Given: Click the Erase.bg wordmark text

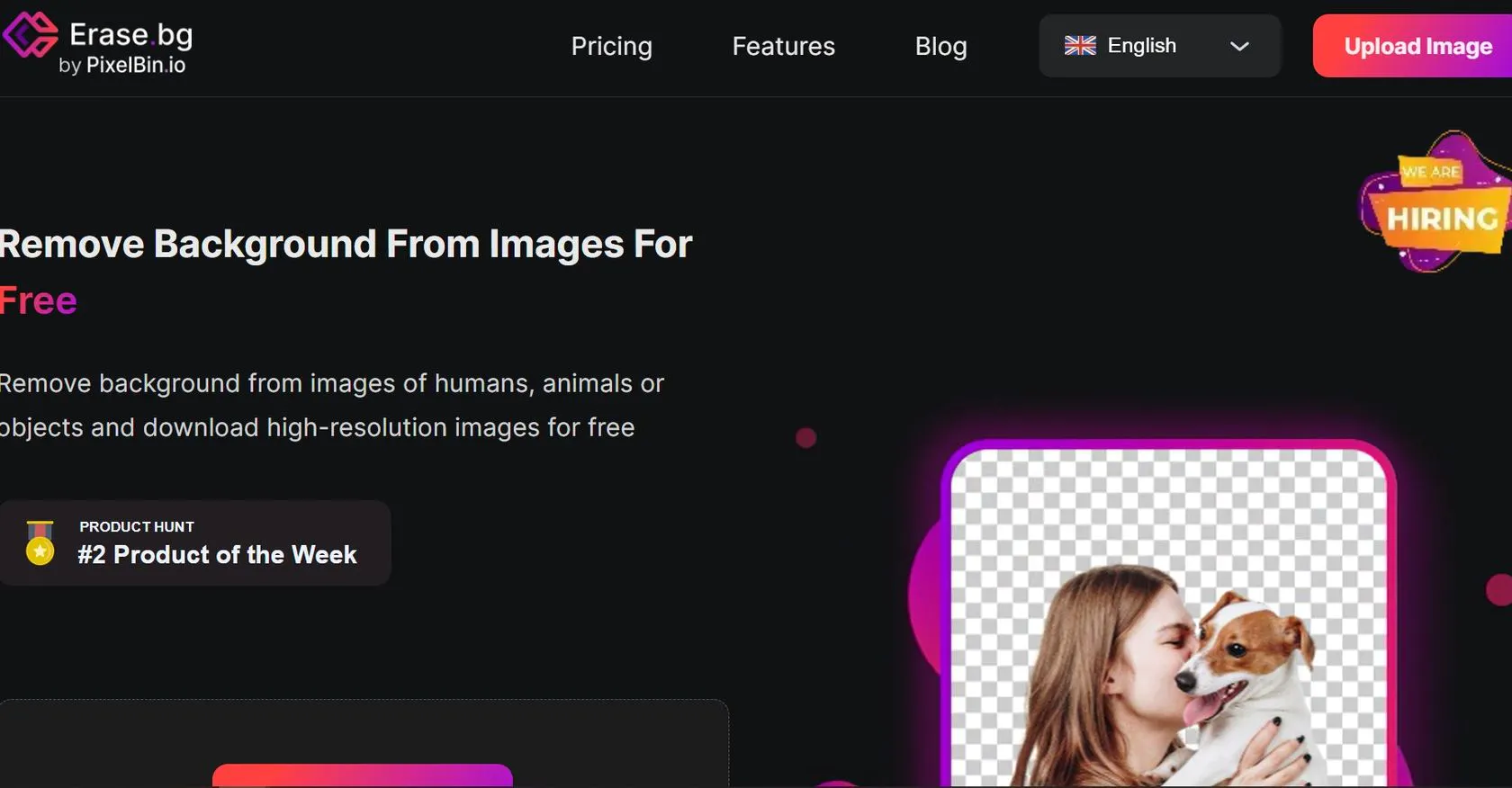Looking at the screenshot, I should pos(130,34).
